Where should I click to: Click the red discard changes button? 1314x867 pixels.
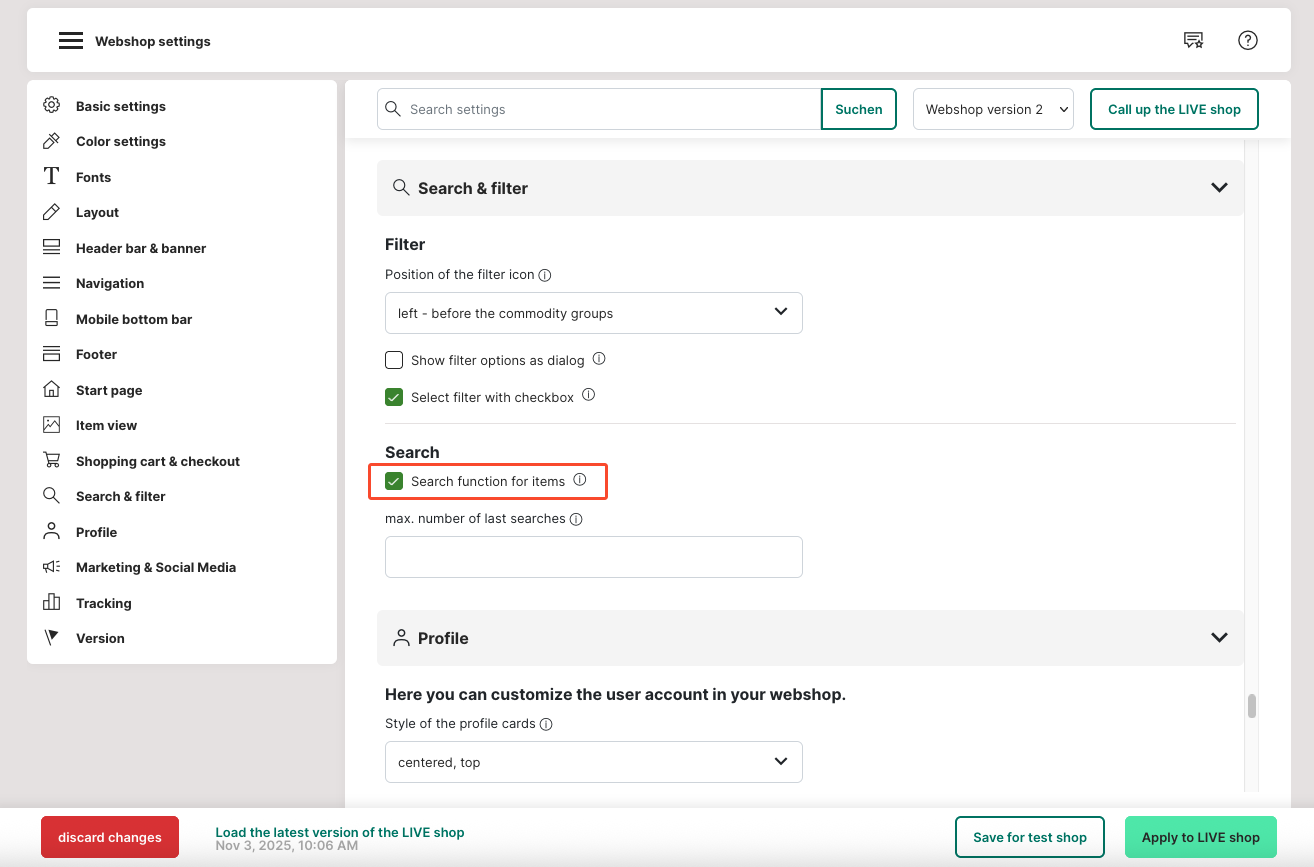[x=110, y=837]
